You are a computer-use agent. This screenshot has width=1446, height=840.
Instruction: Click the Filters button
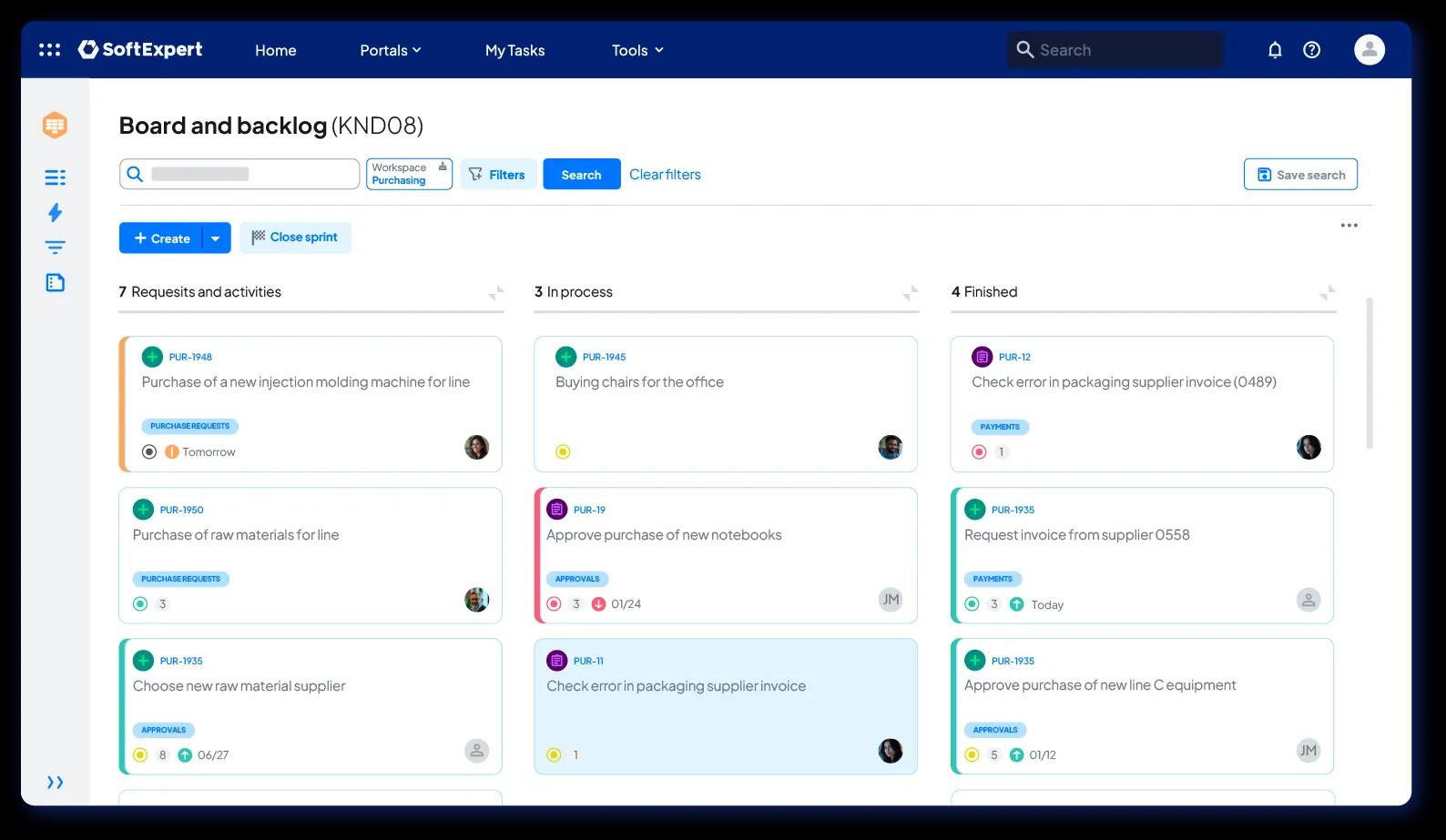(498, 174)
